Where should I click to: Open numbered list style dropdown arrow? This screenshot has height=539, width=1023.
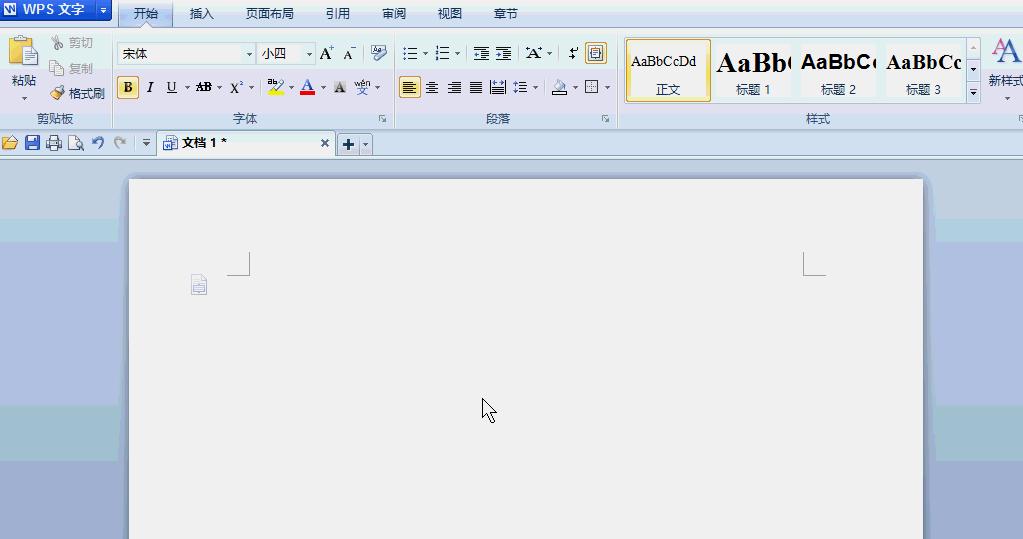(x=457, y=54)
